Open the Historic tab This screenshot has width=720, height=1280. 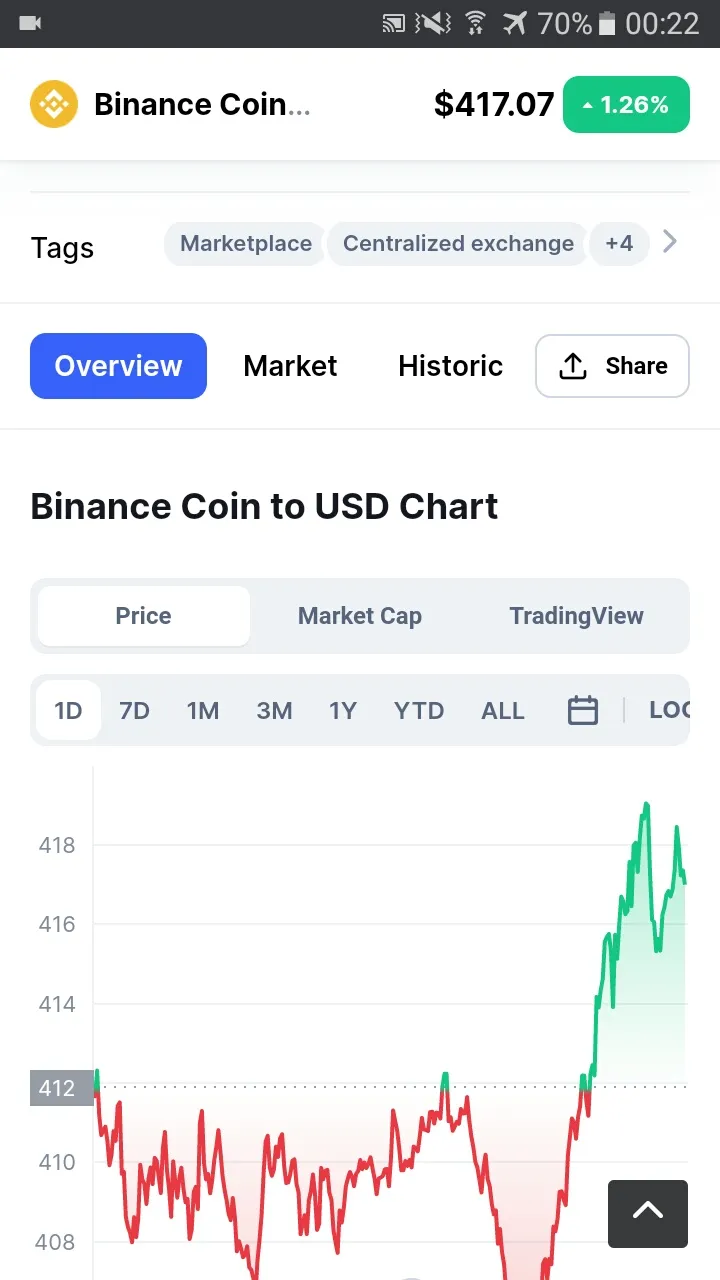tap(450, 366)
